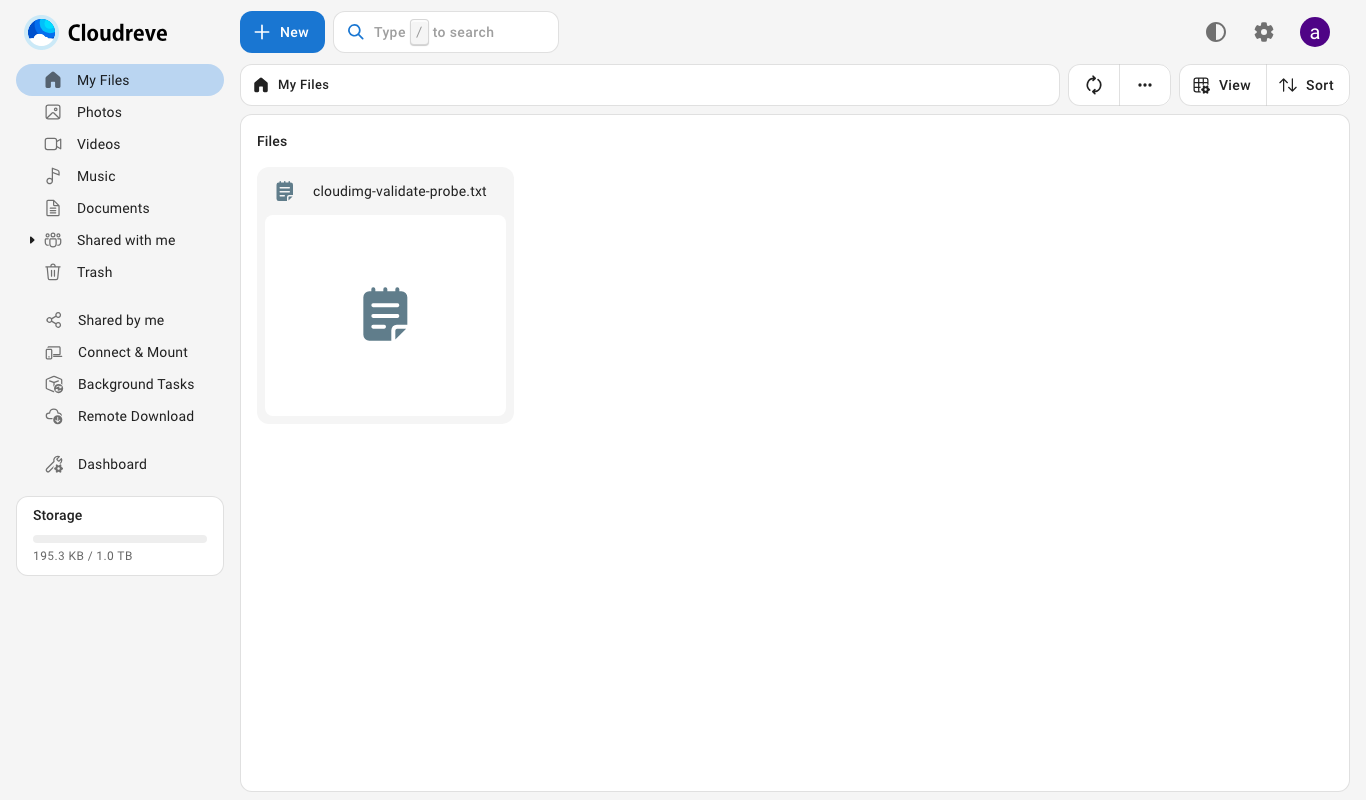Open the Trash bin icon
This screenshot has width=1366, height=800.
(x=53, y=272)
